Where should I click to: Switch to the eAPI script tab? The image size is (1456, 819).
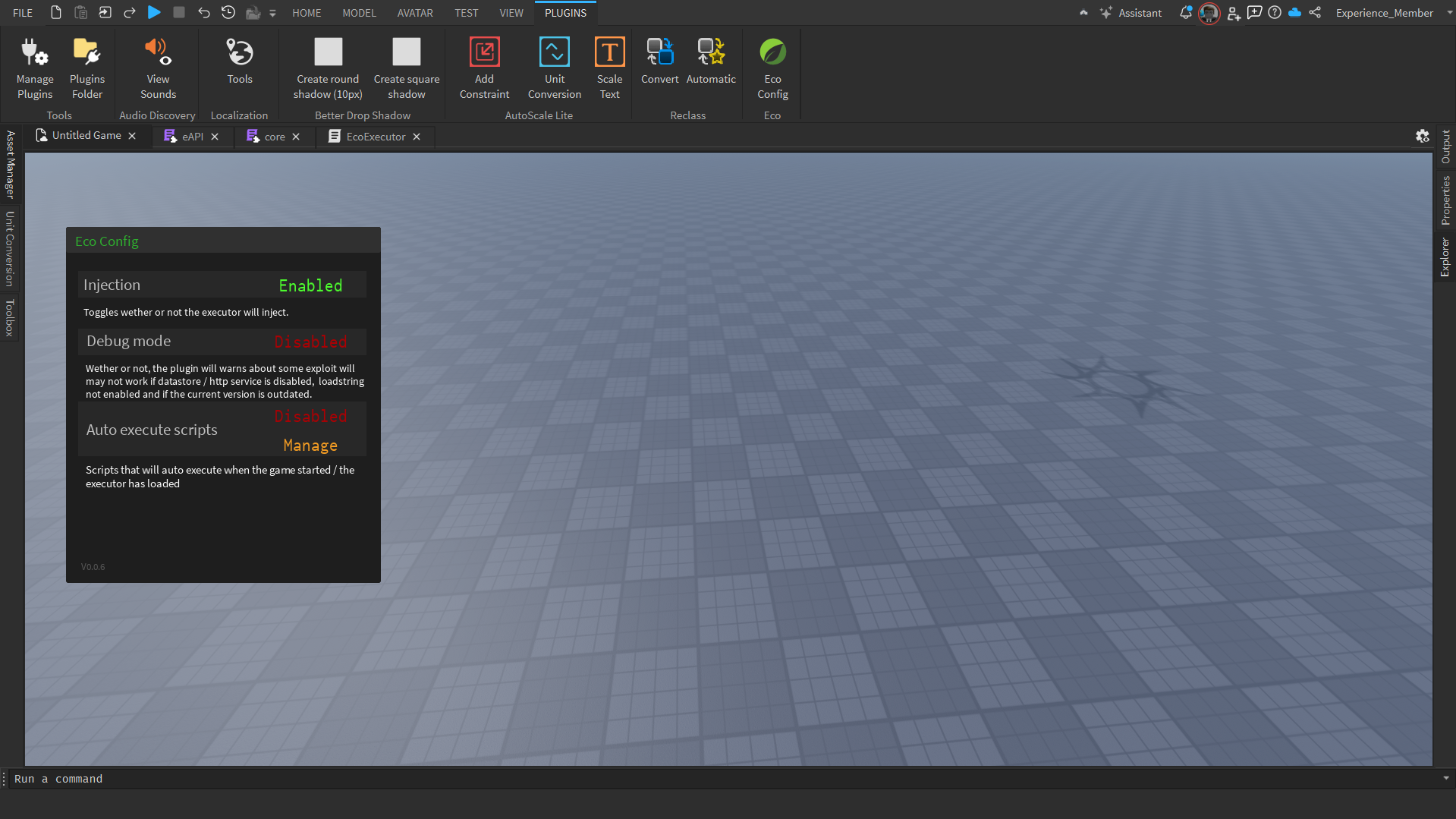click(184, 136)
